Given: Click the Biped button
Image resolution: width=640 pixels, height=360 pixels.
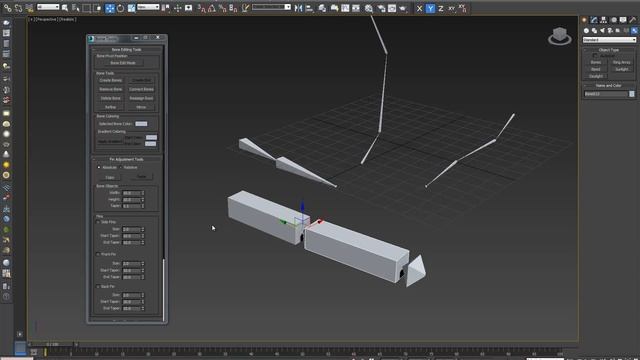Looking at the screenshot, I should pyautogui.click(x=596, y=69).
